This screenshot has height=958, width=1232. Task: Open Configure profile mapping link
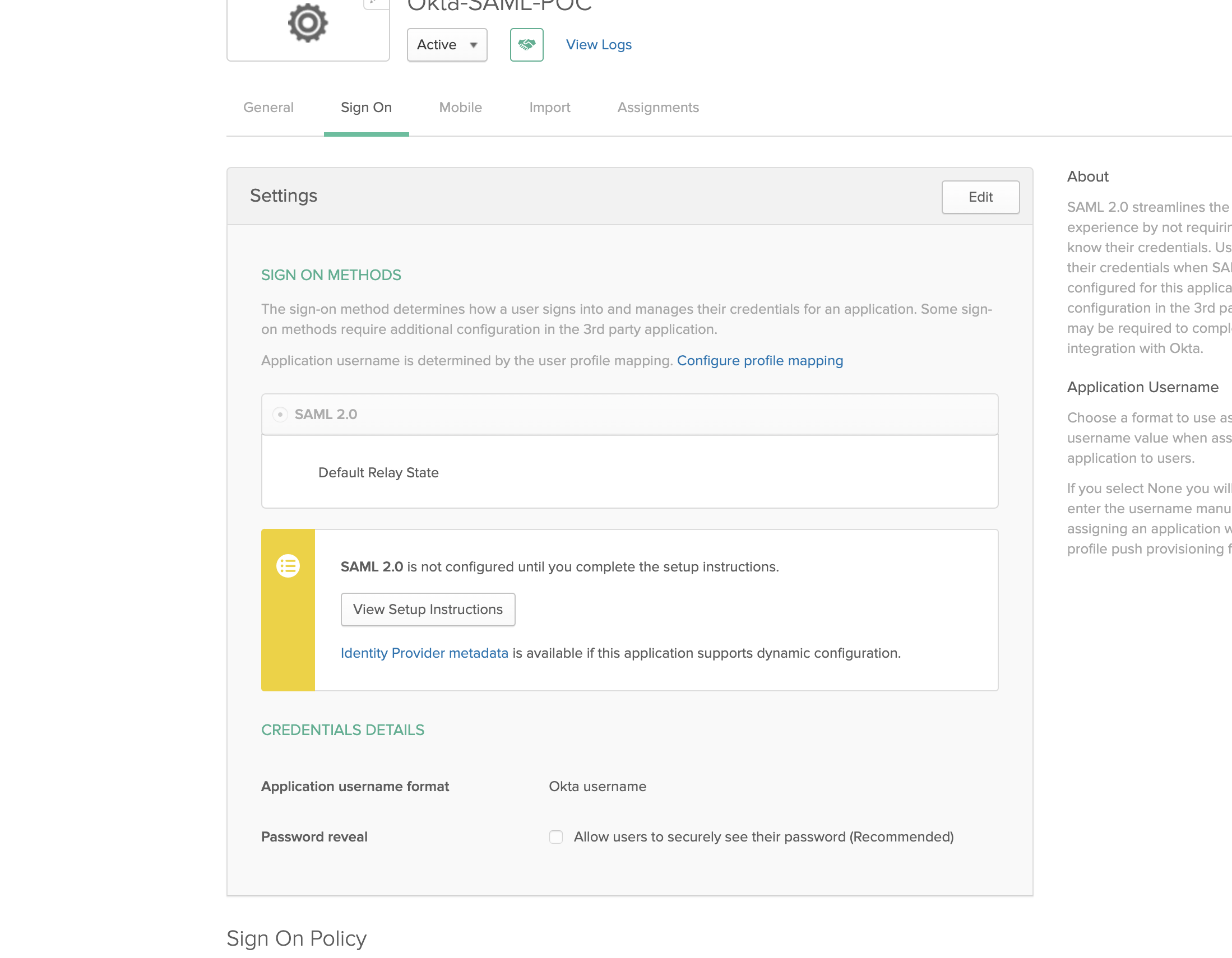pos(759,360)
